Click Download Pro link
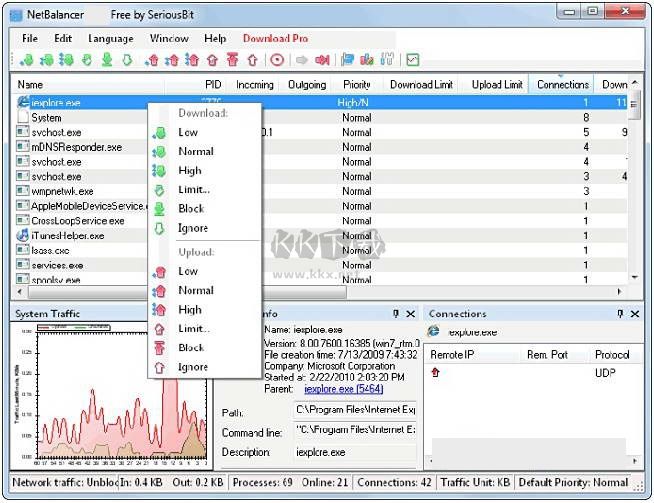Viewport: 654px width, 503px height. 275,38
